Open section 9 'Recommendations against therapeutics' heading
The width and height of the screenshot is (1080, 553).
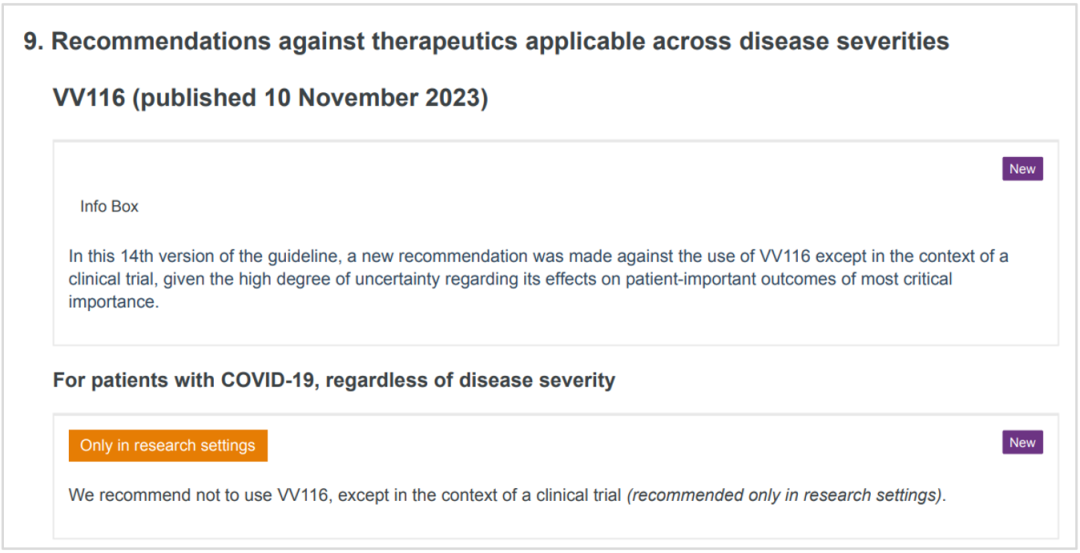(x=486, y=41)
